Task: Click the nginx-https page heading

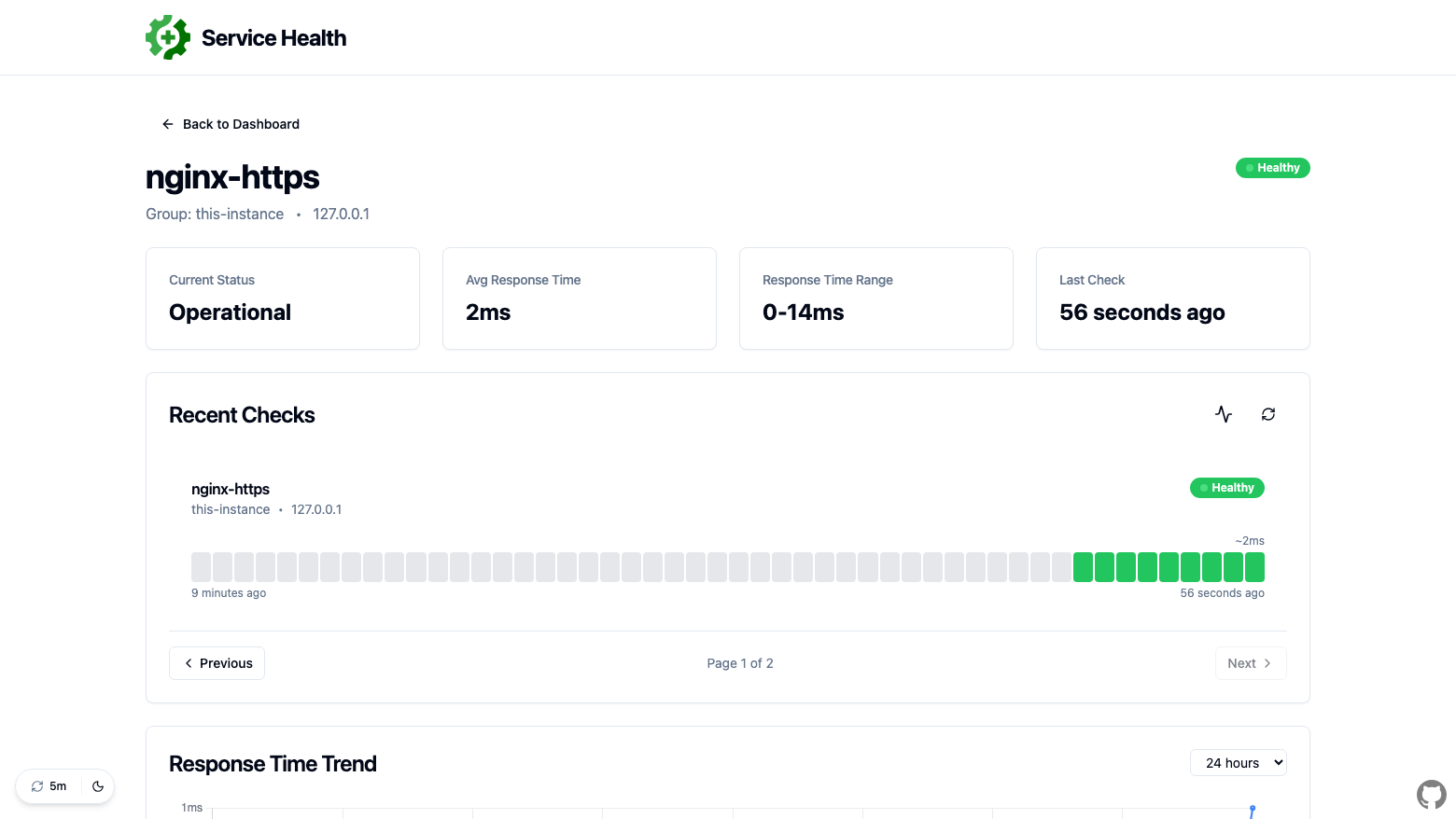Action: coord(232,177)
